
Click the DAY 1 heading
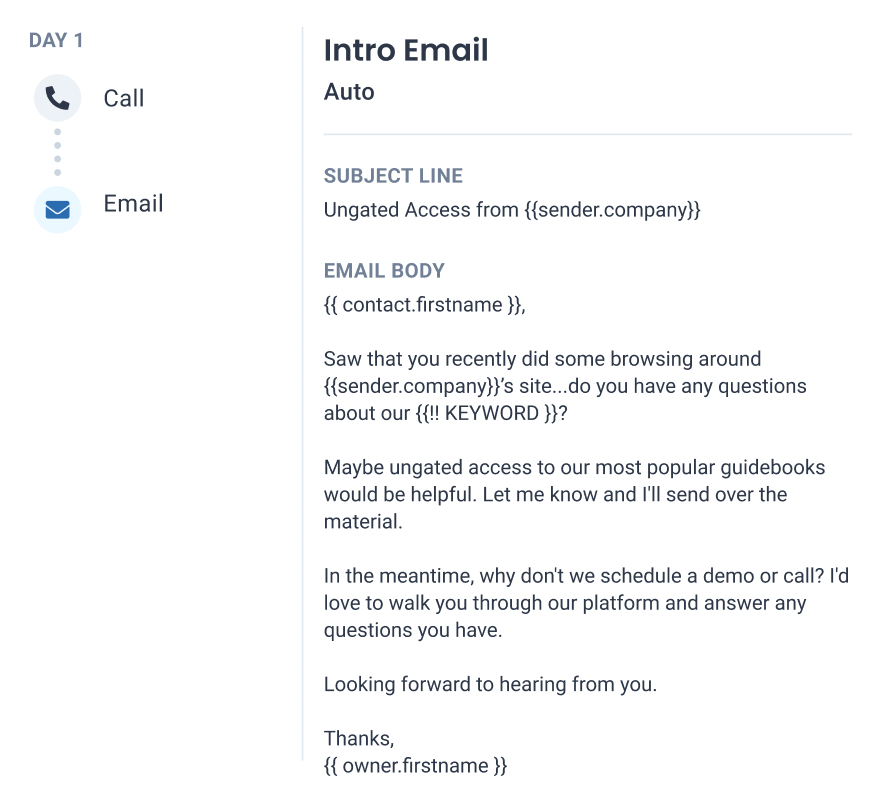click(x=56, y=40)
